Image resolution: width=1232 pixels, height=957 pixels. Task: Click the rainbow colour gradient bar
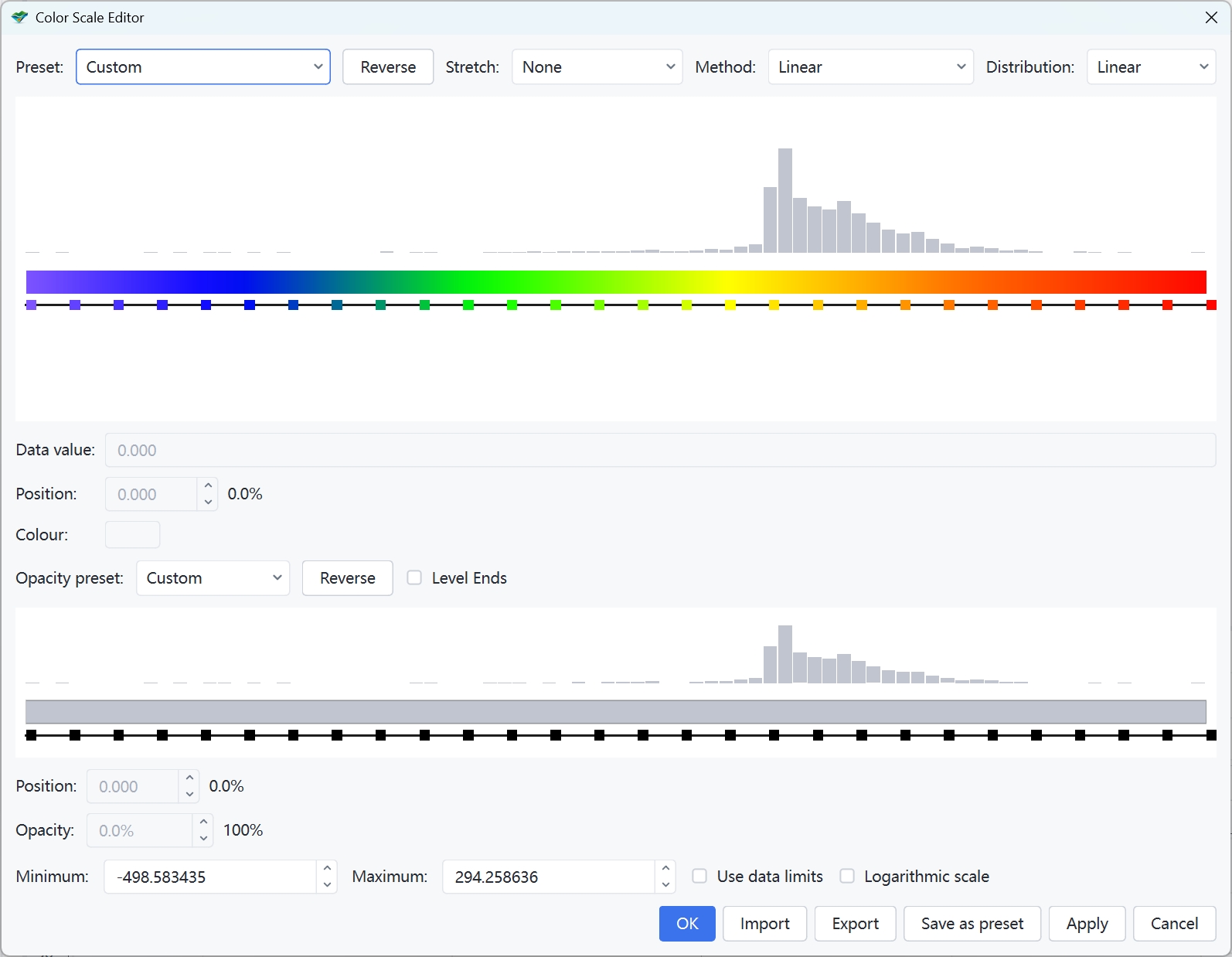(x=616, y=282)
